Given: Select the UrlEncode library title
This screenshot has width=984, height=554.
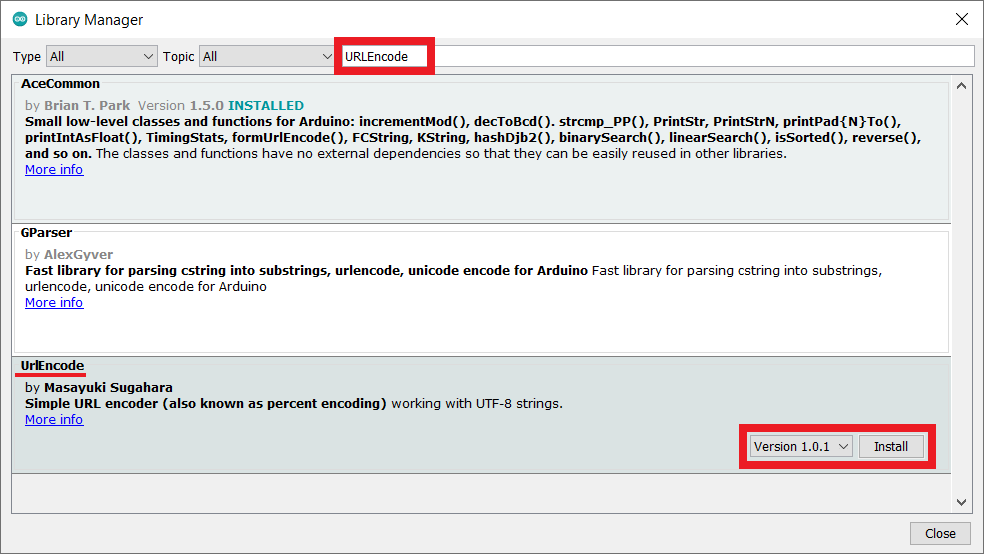Looking at the screenshot, I should tap(52, 366).
